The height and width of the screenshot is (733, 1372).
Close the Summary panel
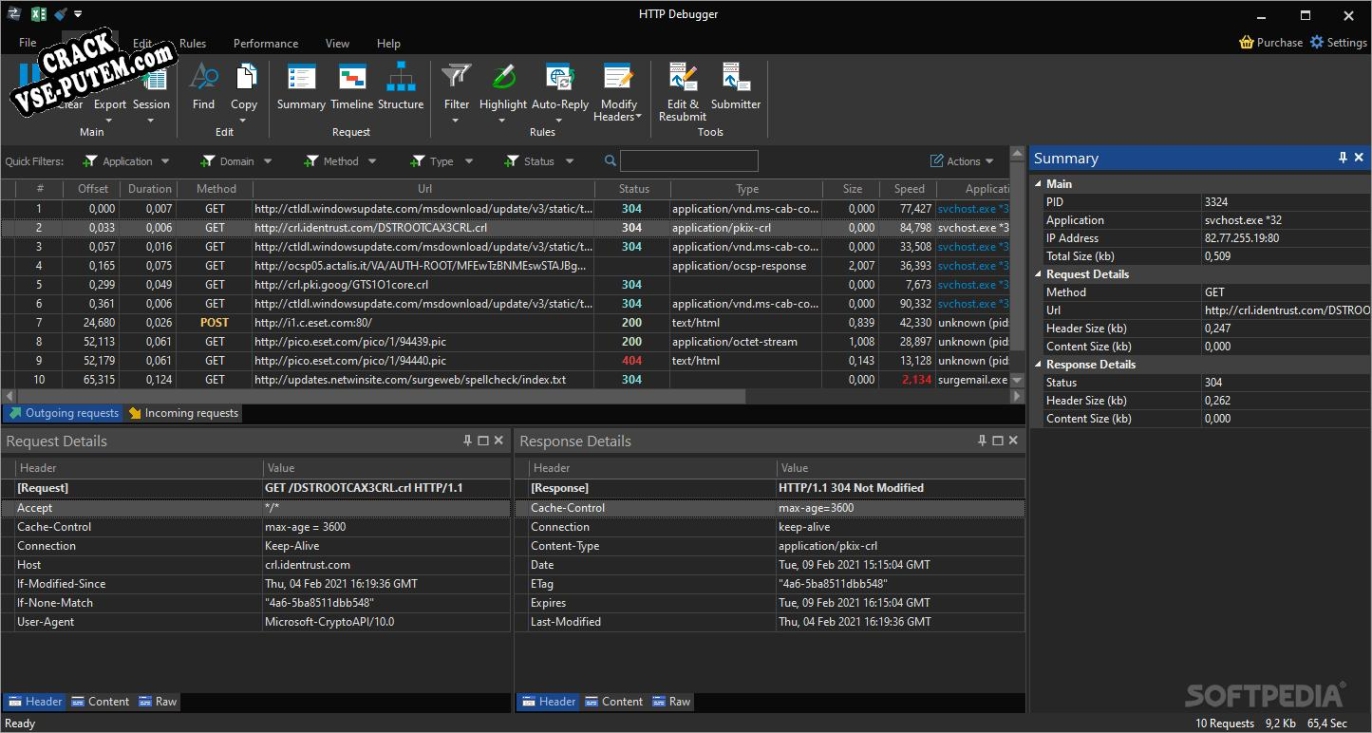[x=1359, y=158]
